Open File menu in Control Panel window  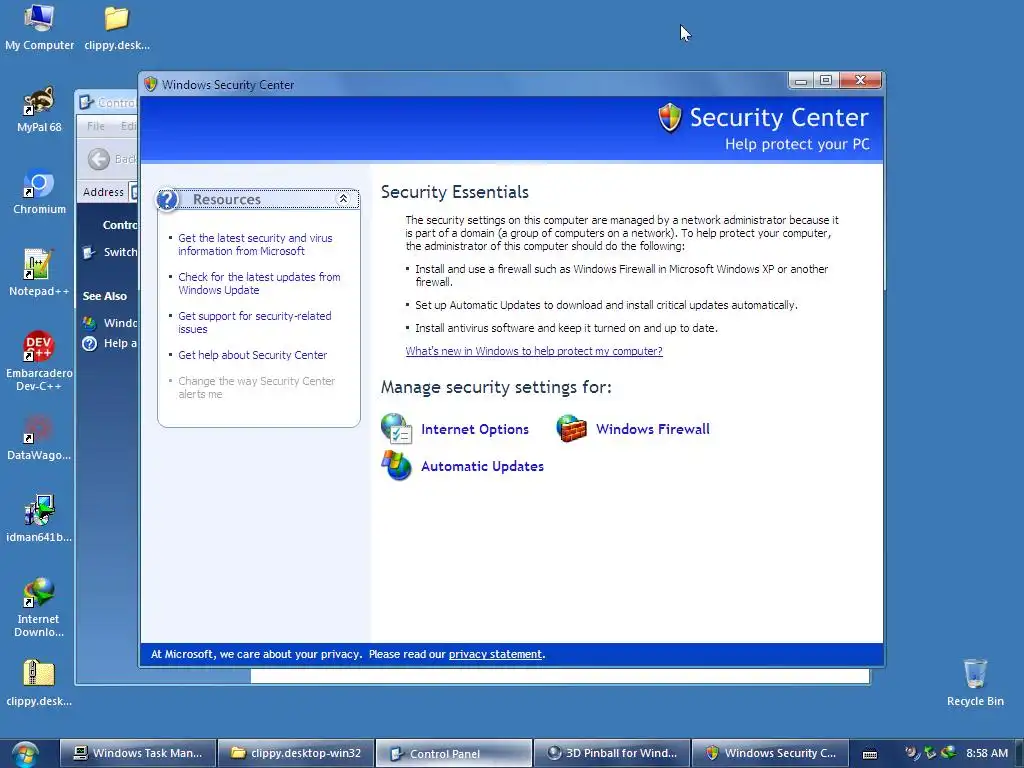(95, 126)
